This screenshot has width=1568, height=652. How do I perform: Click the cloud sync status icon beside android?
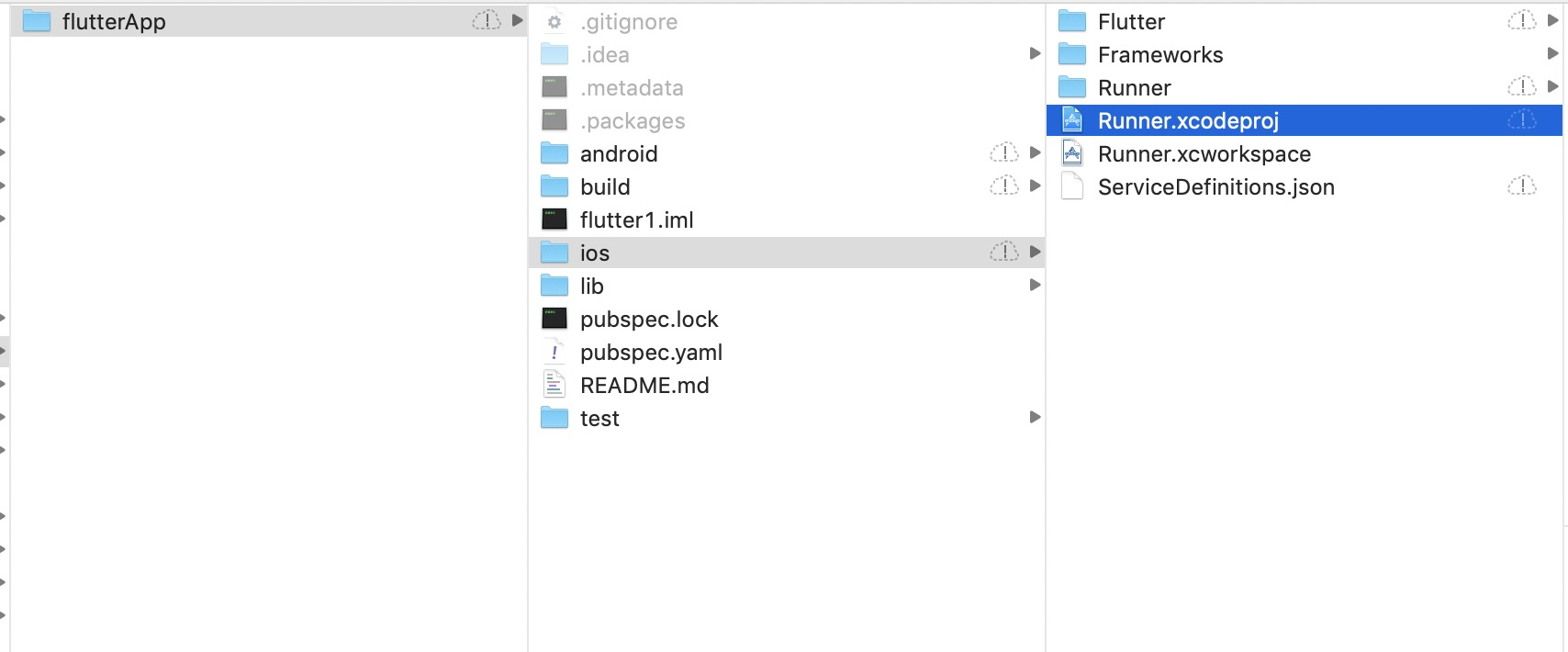point(1003,152)
